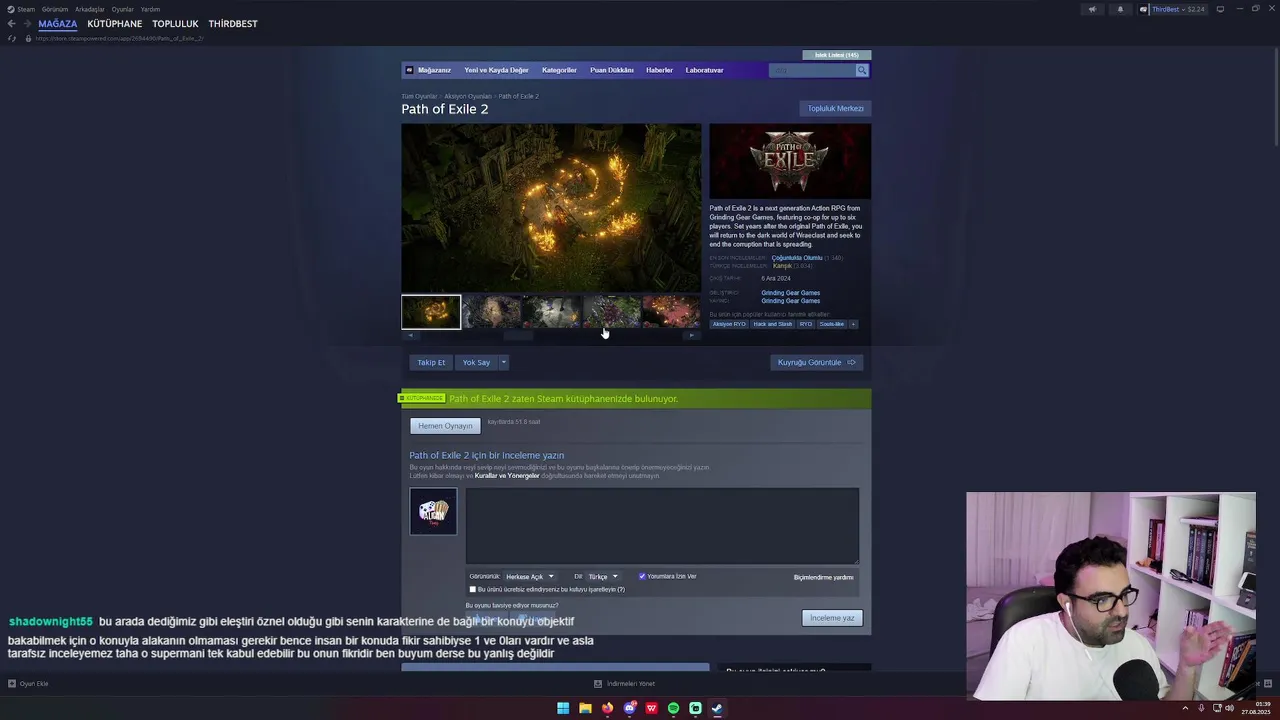Click the İnceleme yaz button
Screen dimensions: 1280x720
(832, 618)
